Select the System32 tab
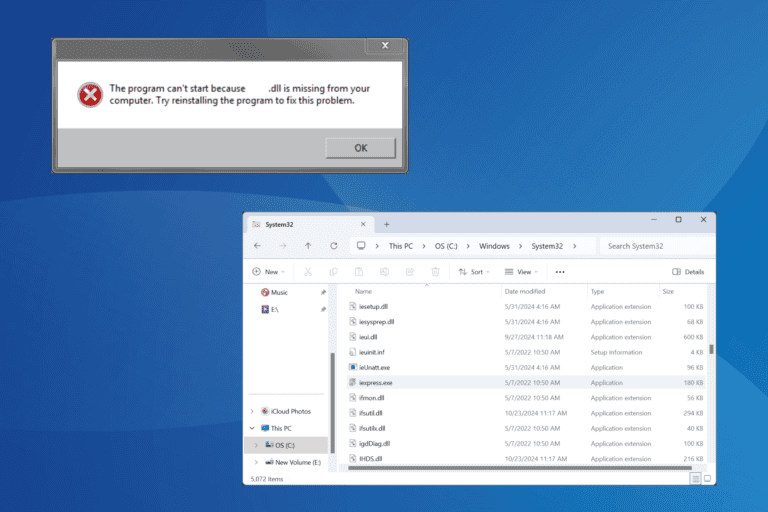768x512 pixels. click(x=309, y=224)
